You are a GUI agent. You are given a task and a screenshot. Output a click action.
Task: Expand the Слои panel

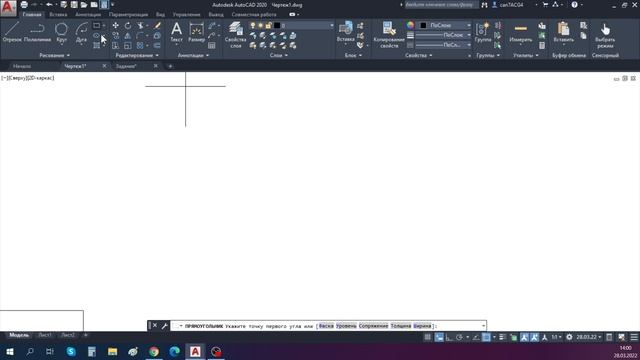point(279,55)
